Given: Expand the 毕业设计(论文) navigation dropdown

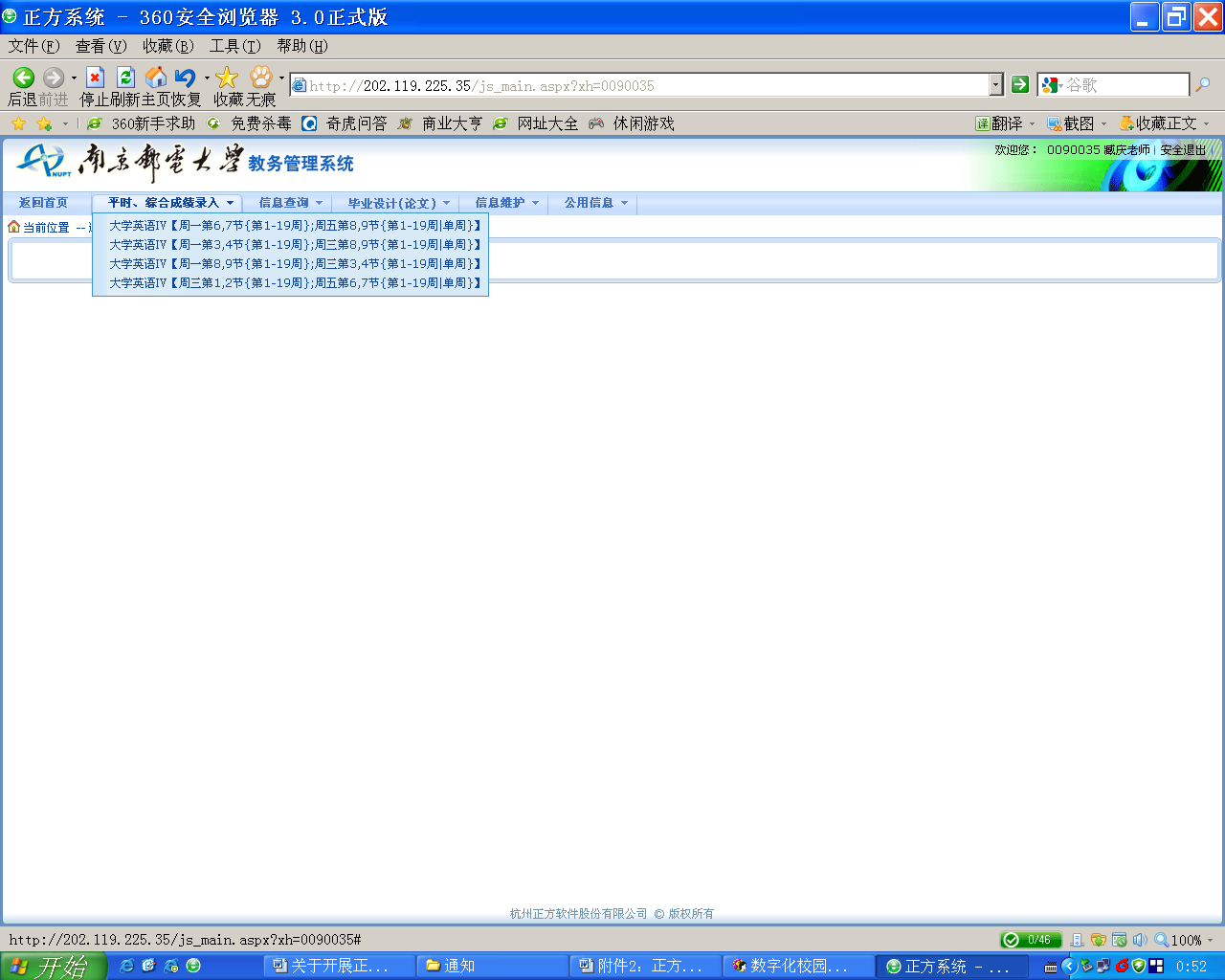Looking at the screenshot, I should (398, 203).
